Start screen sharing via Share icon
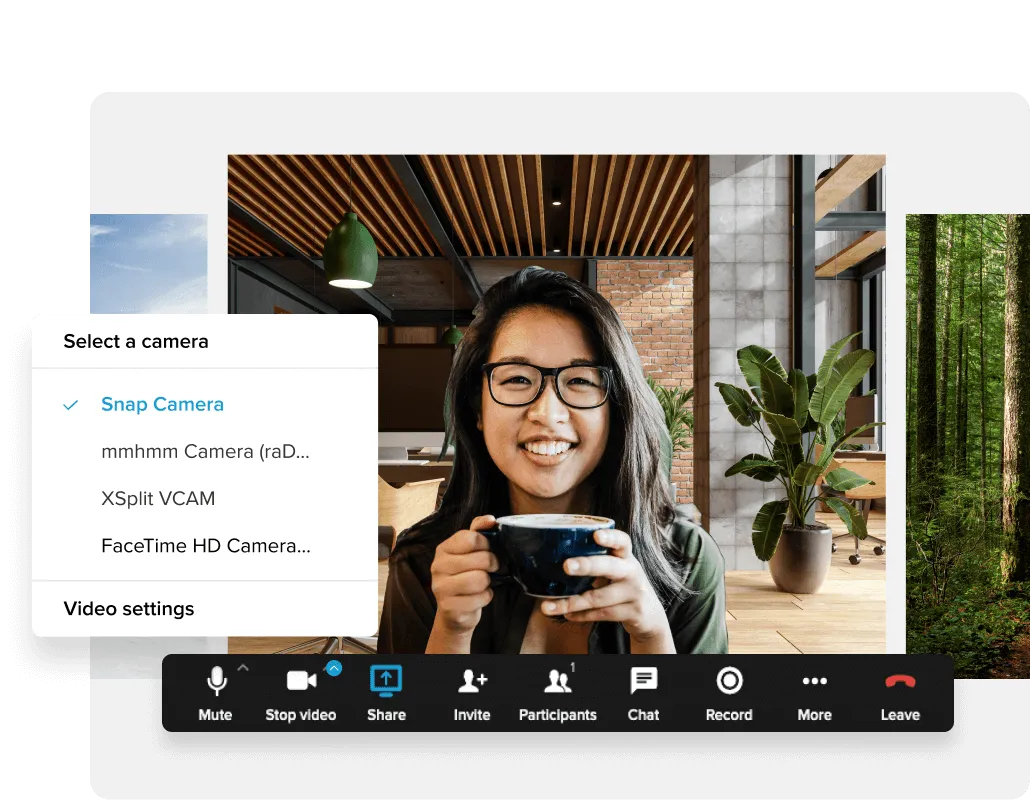Screen dimensions: 1030x800 pyautogui.click(x=386, y=681)
